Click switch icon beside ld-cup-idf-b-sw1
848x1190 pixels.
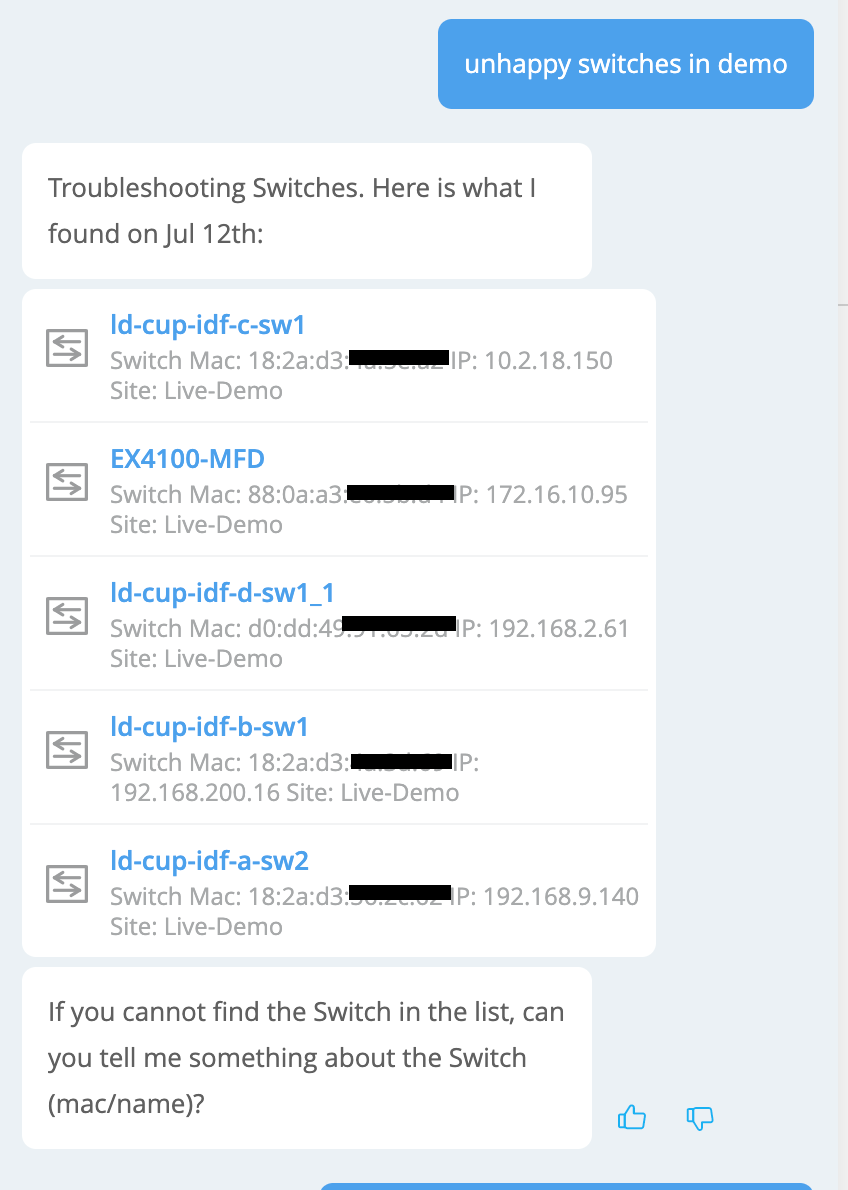(x=66, y=750)
